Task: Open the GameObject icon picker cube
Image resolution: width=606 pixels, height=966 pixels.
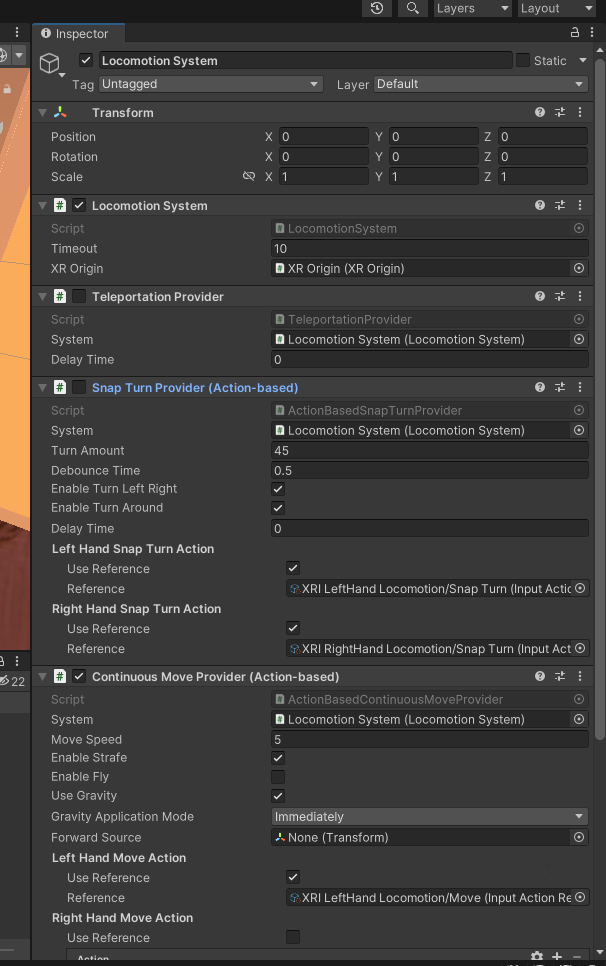Action: [x=49, y=64]
